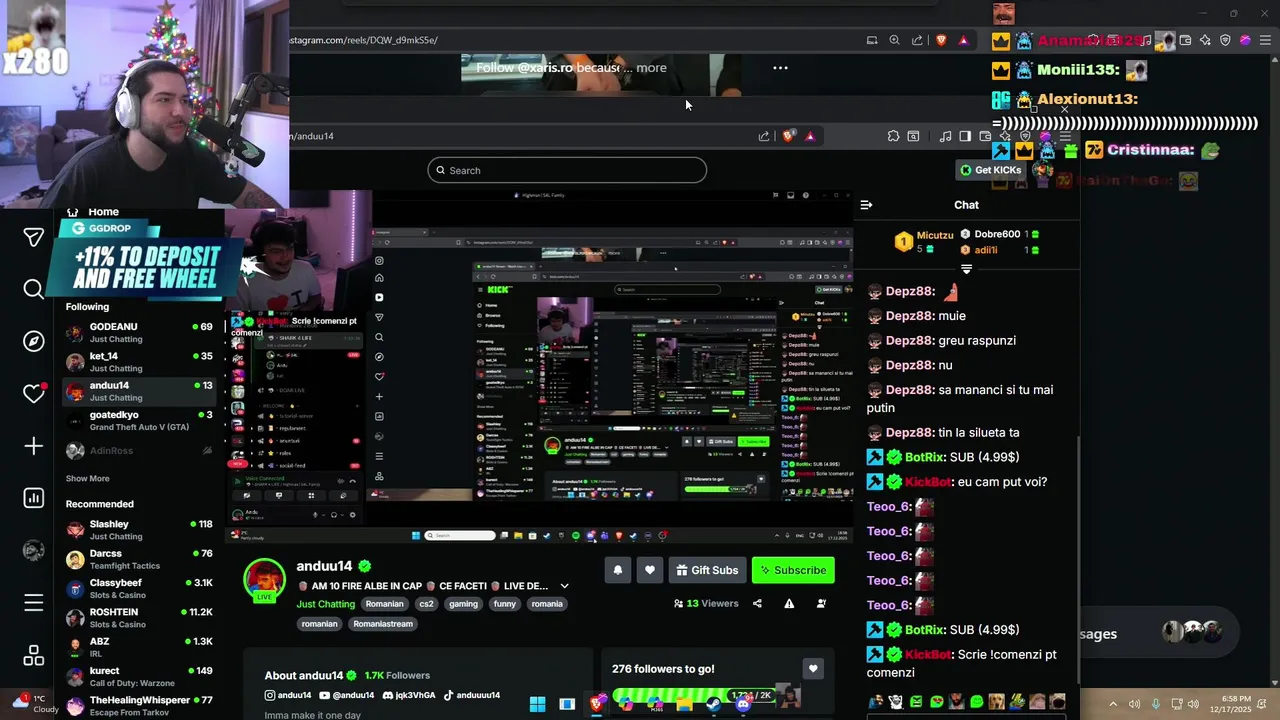Open Instagram direct messages paper-plane icon
The height and width of the screenshot is (720, 1280).
pos(33,237)
